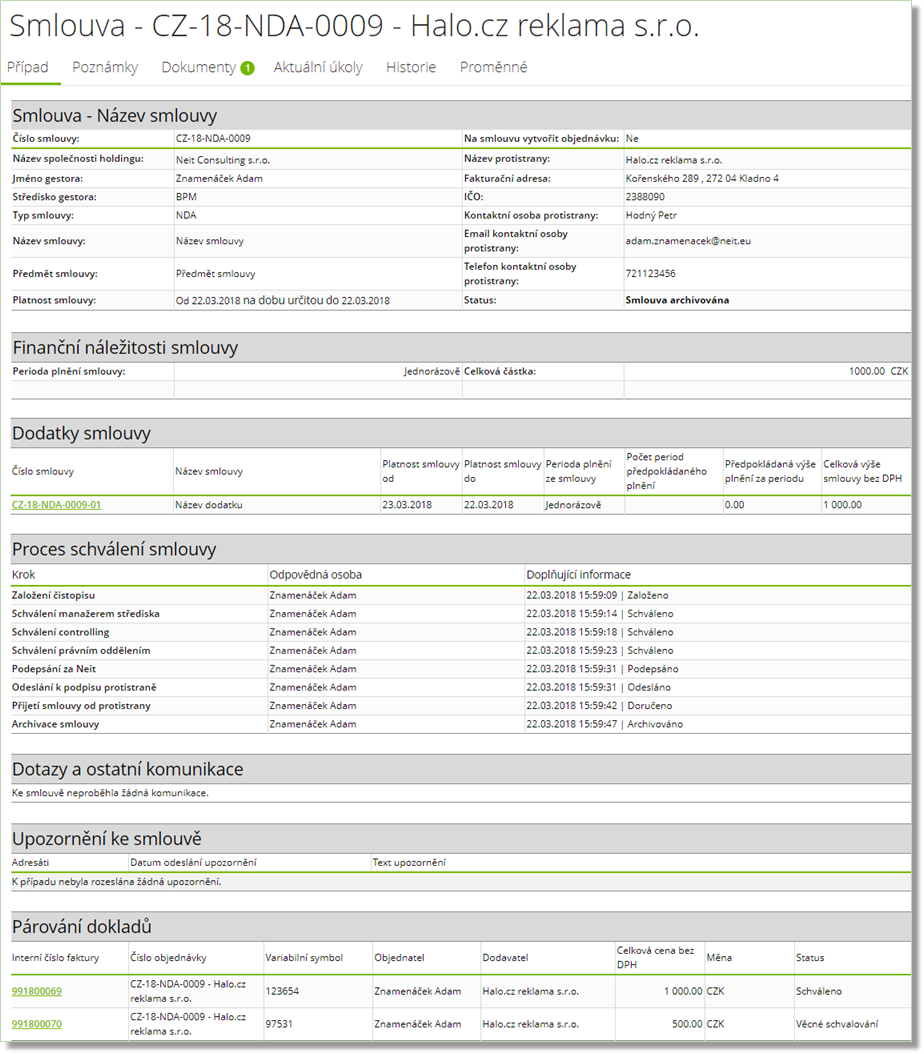Click the Variabilní symbol column header

(x=305, y=957)
